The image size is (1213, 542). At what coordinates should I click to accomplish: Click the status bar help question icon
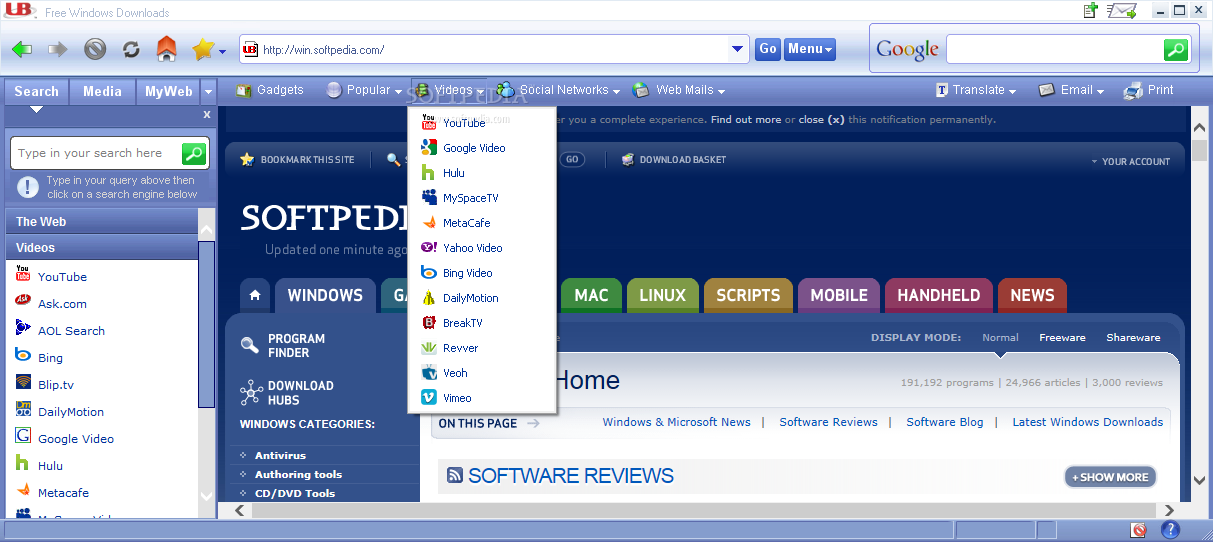1170,530
